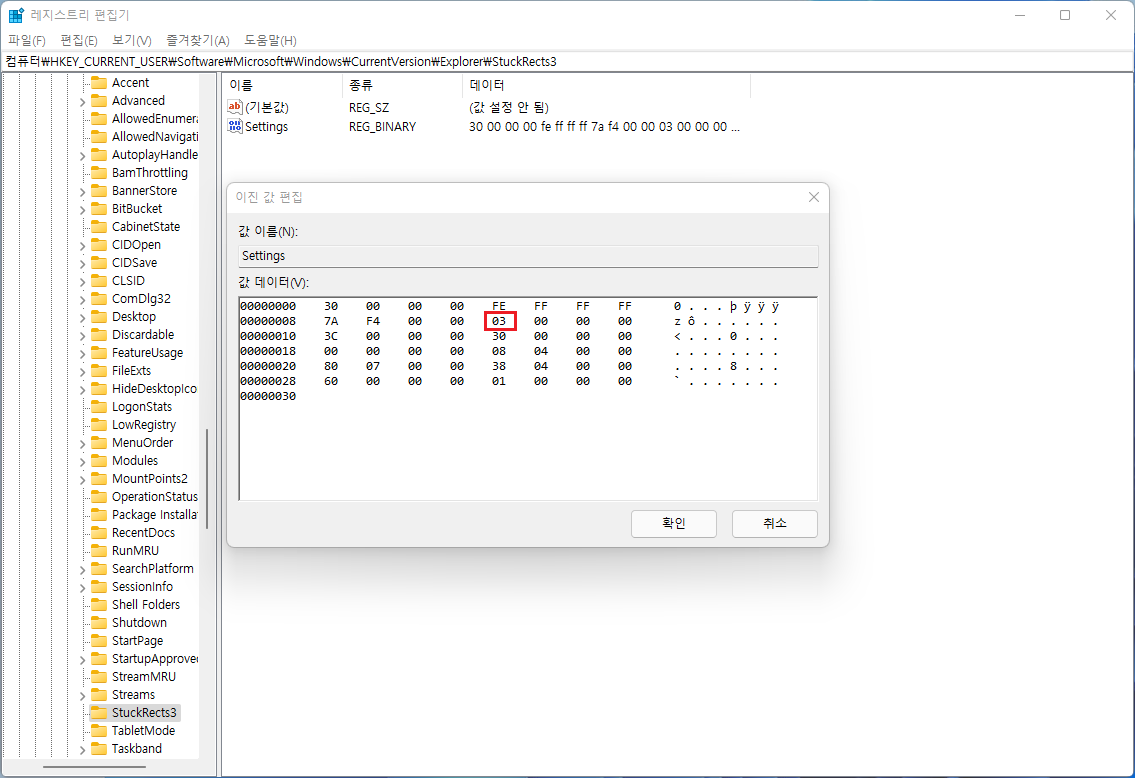Expand the MenuOrder key
Viewport: 1135px width, 778px height.
[x=82, y=444]
